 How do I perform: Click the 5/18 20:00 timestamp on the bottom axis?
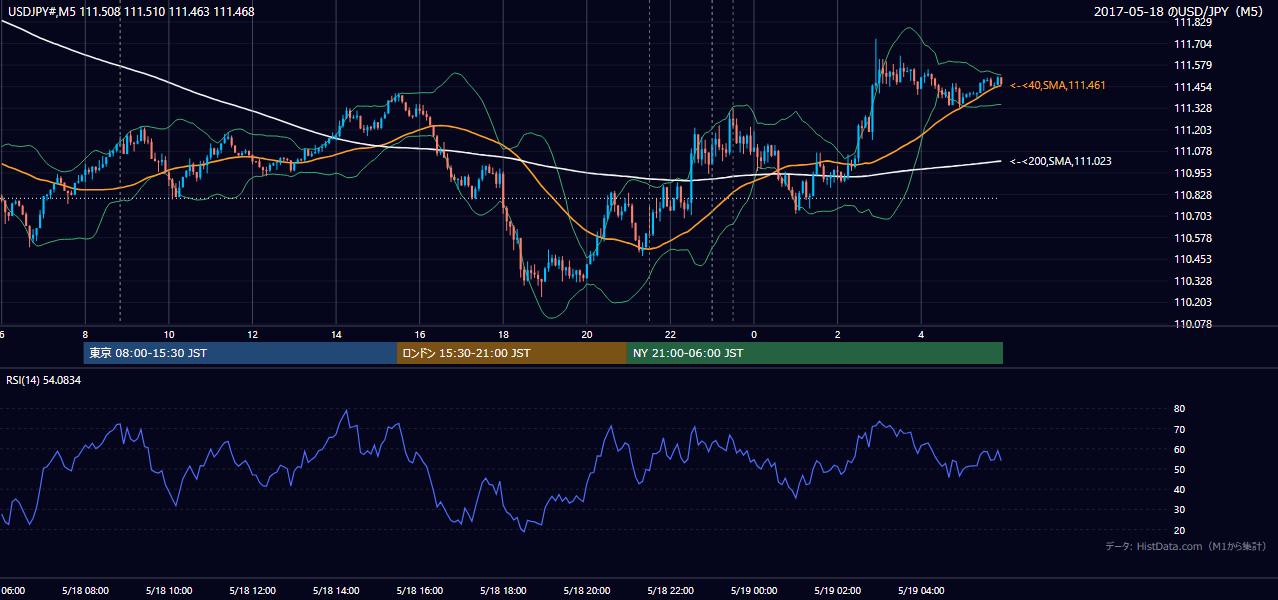(x=587, y=590)
